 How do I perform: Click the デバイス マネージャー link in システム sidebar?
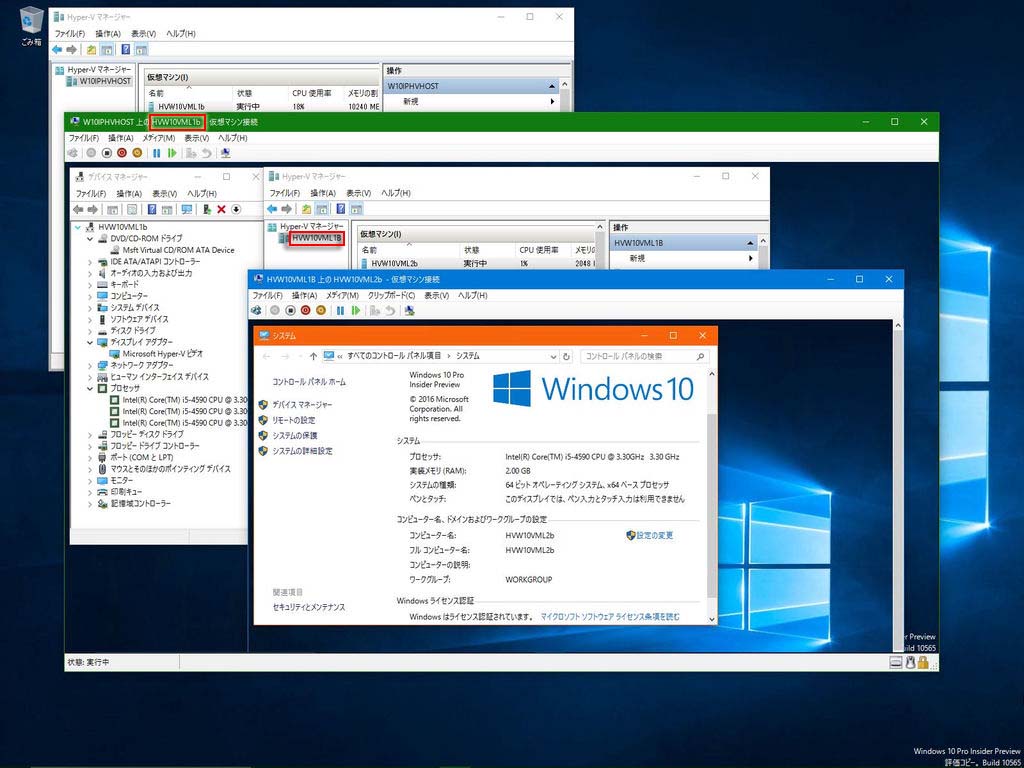click(302, 405)
